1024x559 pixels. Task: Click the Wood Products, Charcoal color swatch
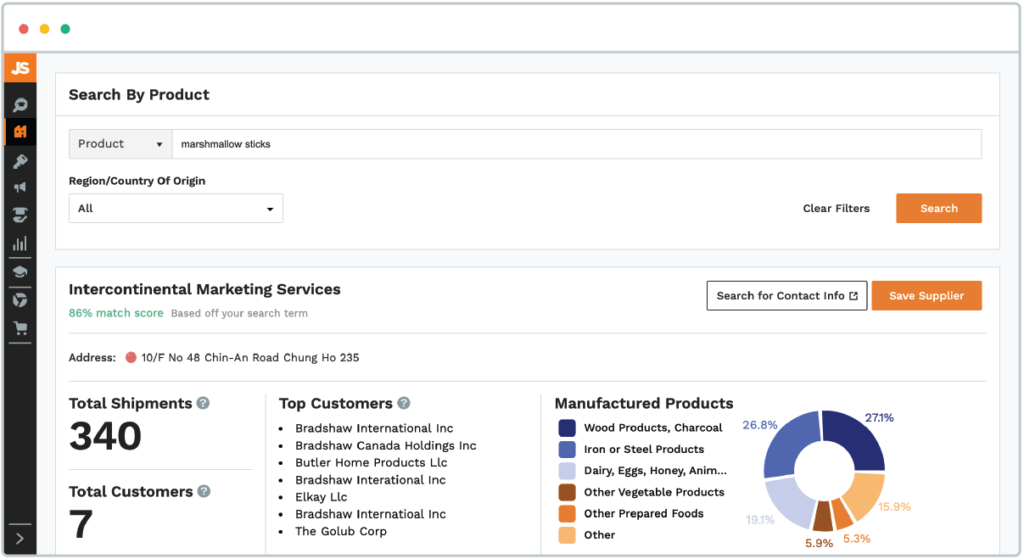567,427
